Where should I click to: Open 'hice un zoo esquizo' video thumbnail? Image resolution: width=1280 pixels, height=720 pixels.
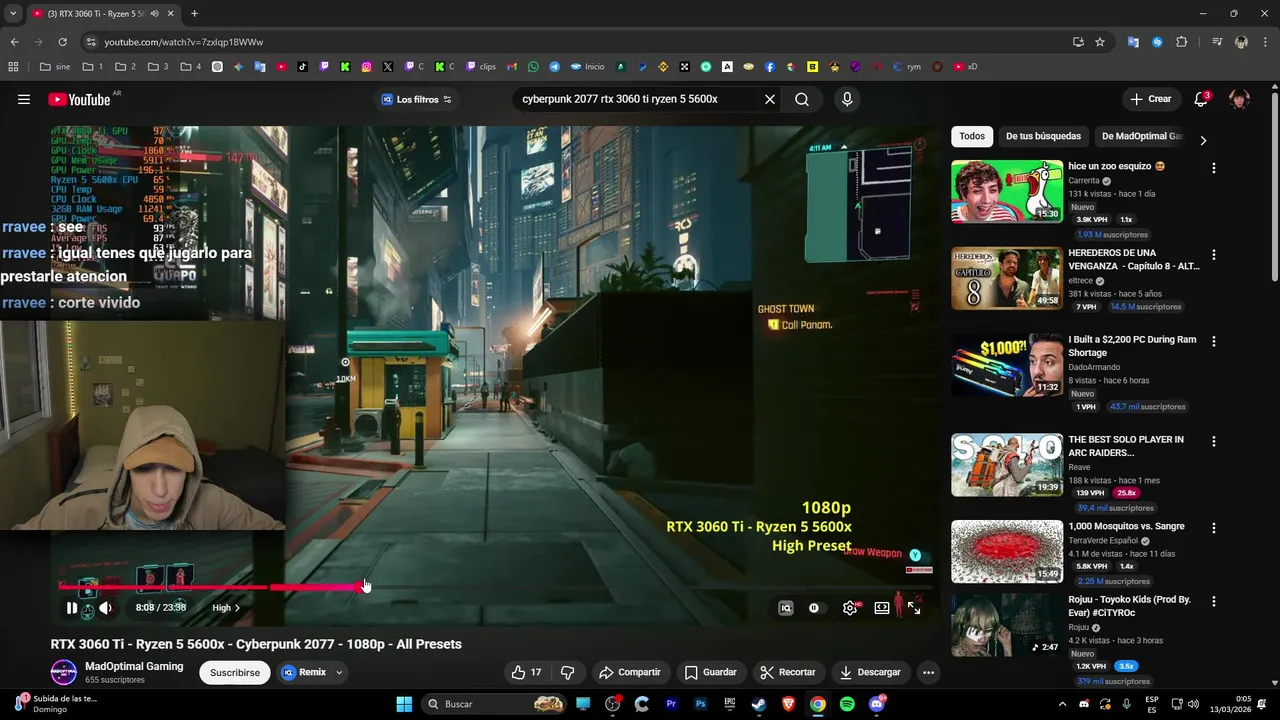[x=1007, y=192]
